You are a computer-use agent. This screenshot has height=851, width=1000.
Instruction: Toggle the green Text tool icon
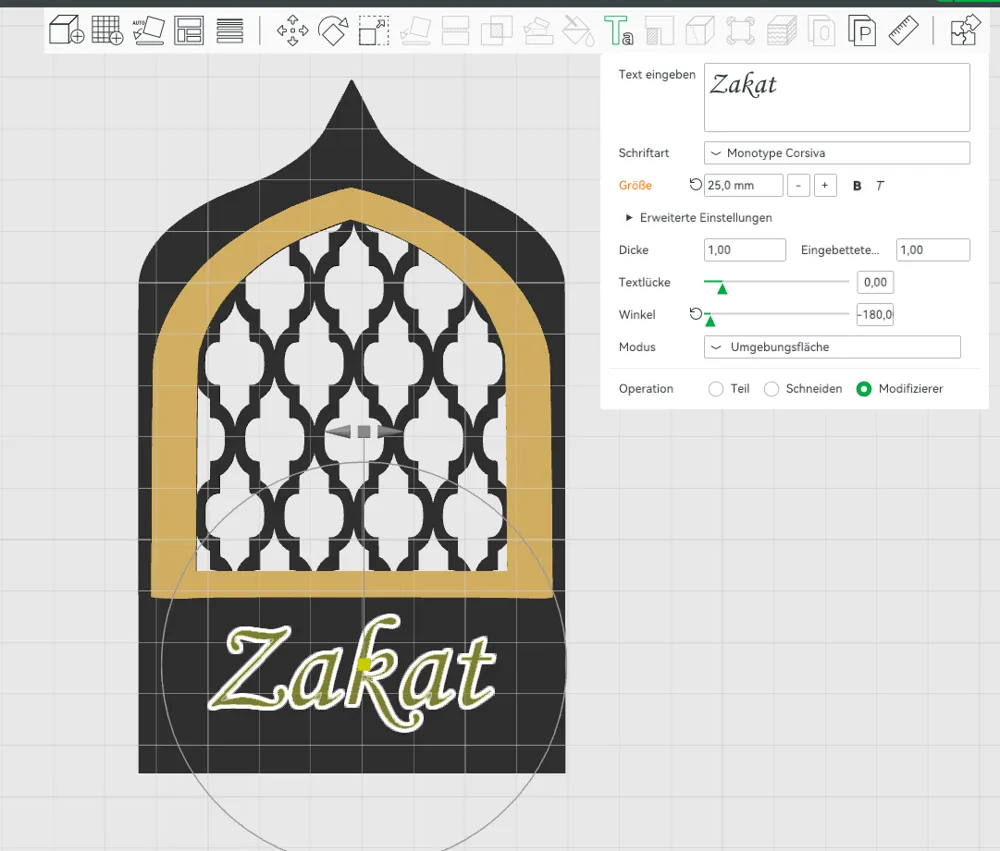618,30
